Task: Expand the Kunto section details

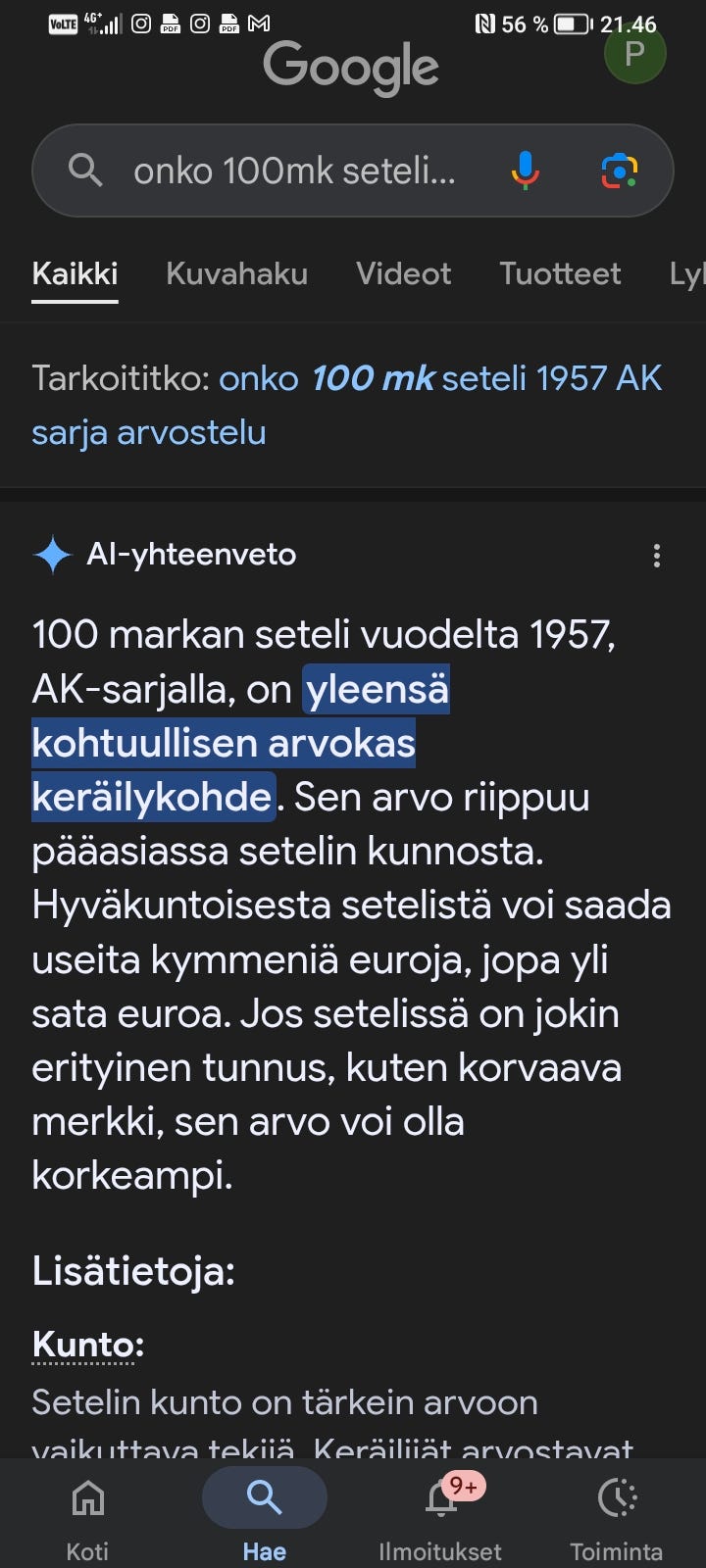Action: click(84, 1345)
